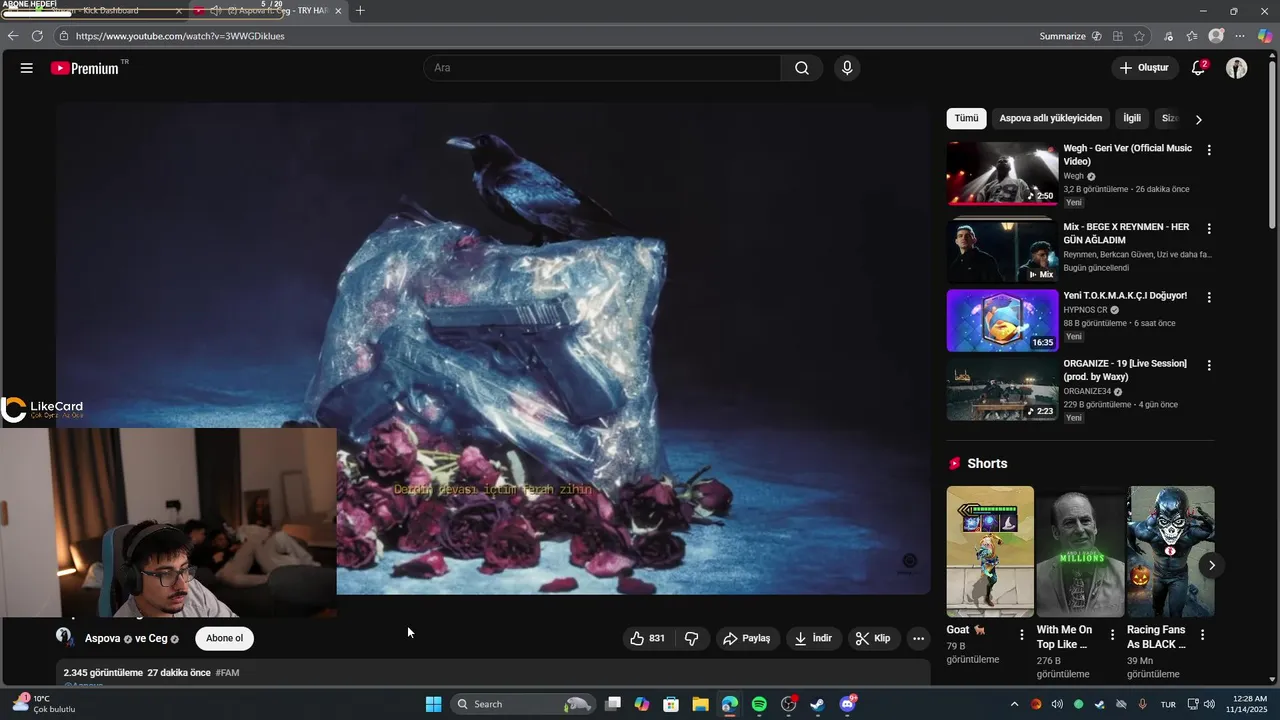
Task: Open the weather widget Çok bulutlu
Action: (44, 704)
